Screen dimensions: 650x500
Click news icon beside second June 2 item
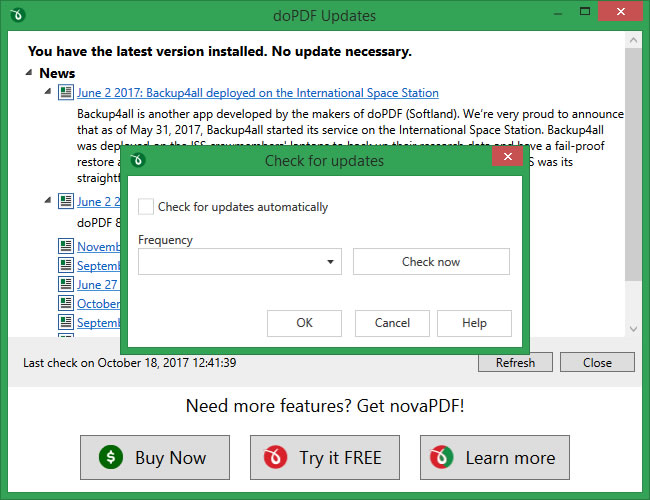65,201
